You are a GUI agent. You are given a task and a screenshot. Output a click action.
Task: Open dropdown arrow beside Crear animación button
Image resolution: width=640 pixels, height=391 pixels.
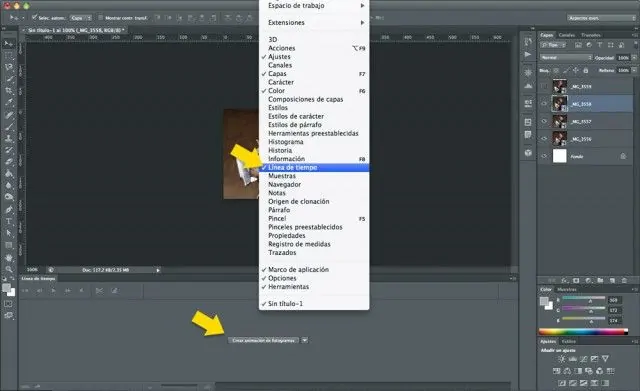pos(304,340)
